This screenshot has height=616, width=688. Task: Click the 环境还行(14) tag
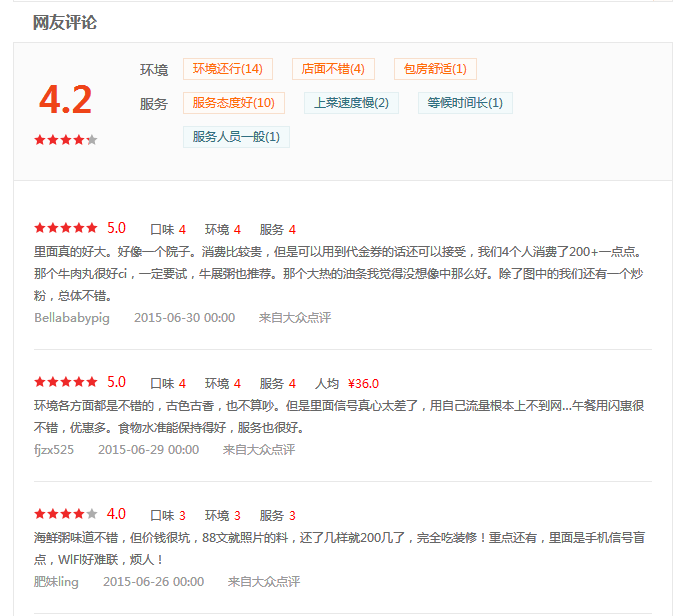click(x=228, y=69)
